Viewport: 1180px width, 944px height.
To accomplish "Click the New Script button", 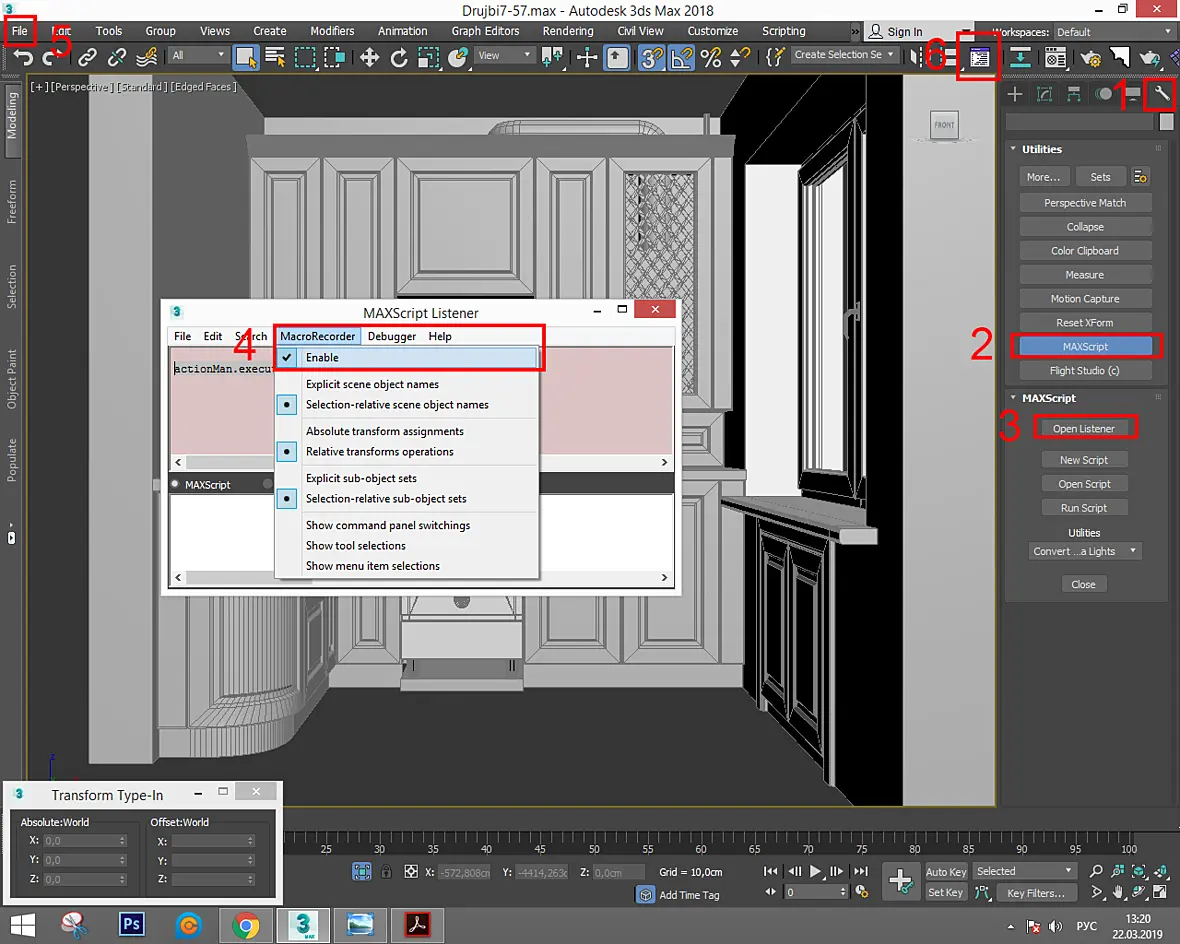I will point(1084,460).
